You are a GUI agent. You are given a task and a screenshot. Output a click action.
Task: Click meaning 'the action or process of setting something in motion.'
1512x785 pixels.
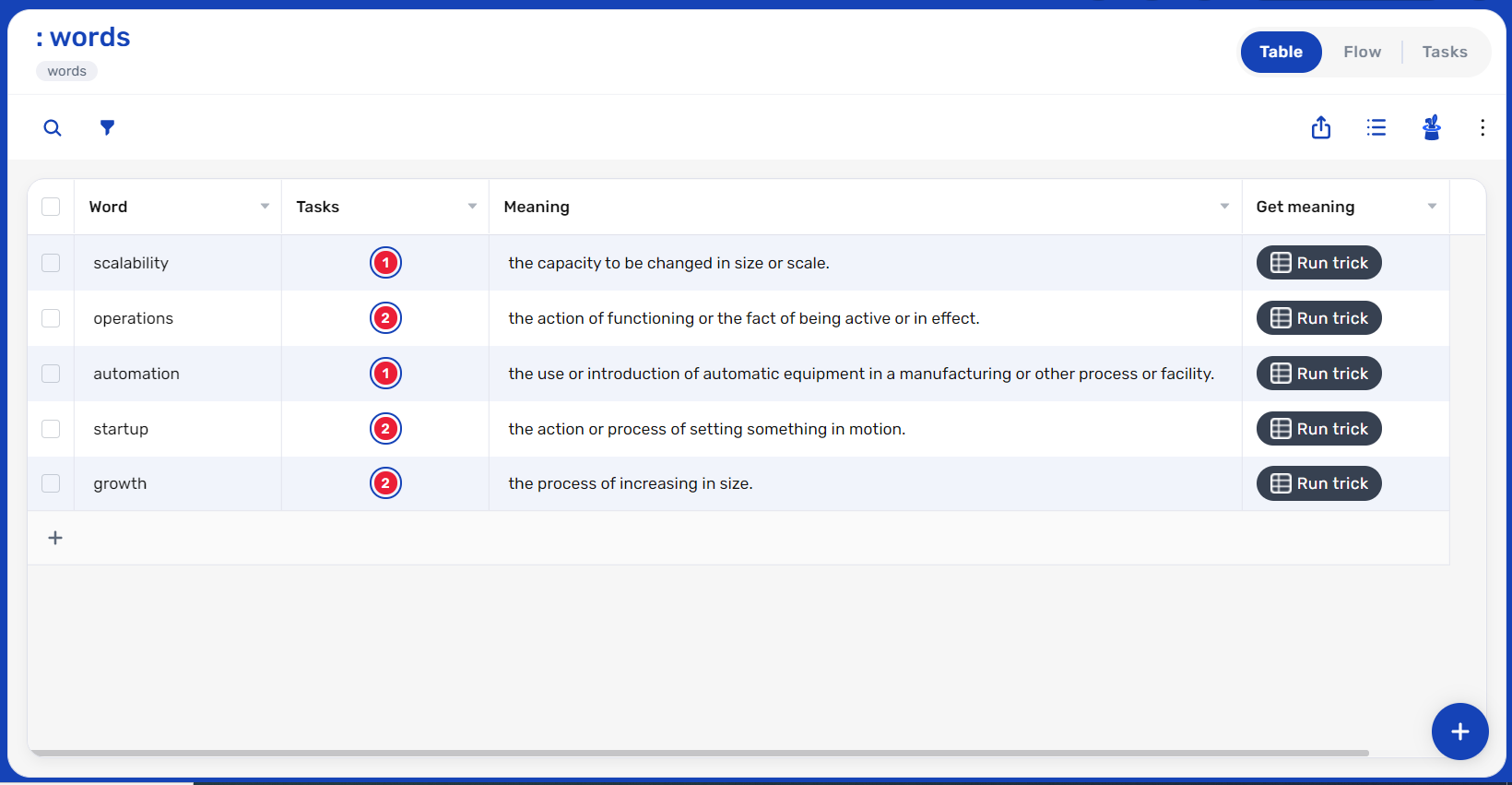point(707,429)
